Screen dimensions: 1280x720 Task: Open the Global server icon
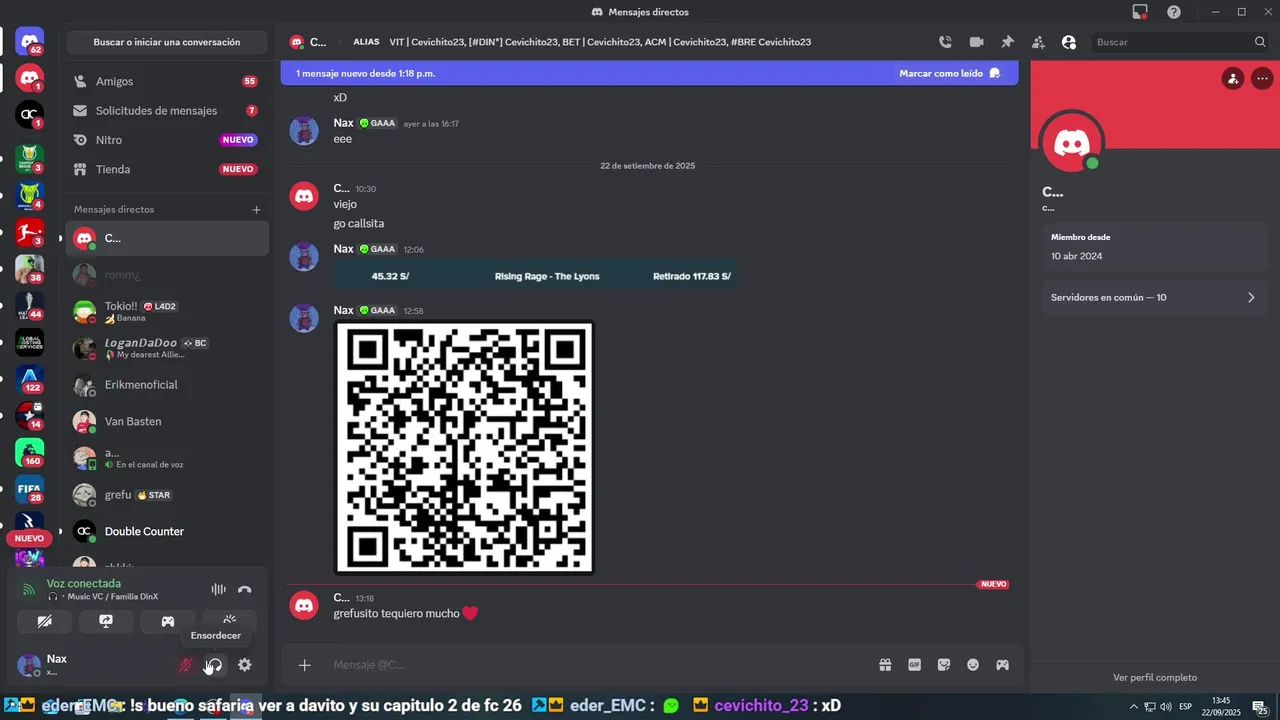pos(30,343)
